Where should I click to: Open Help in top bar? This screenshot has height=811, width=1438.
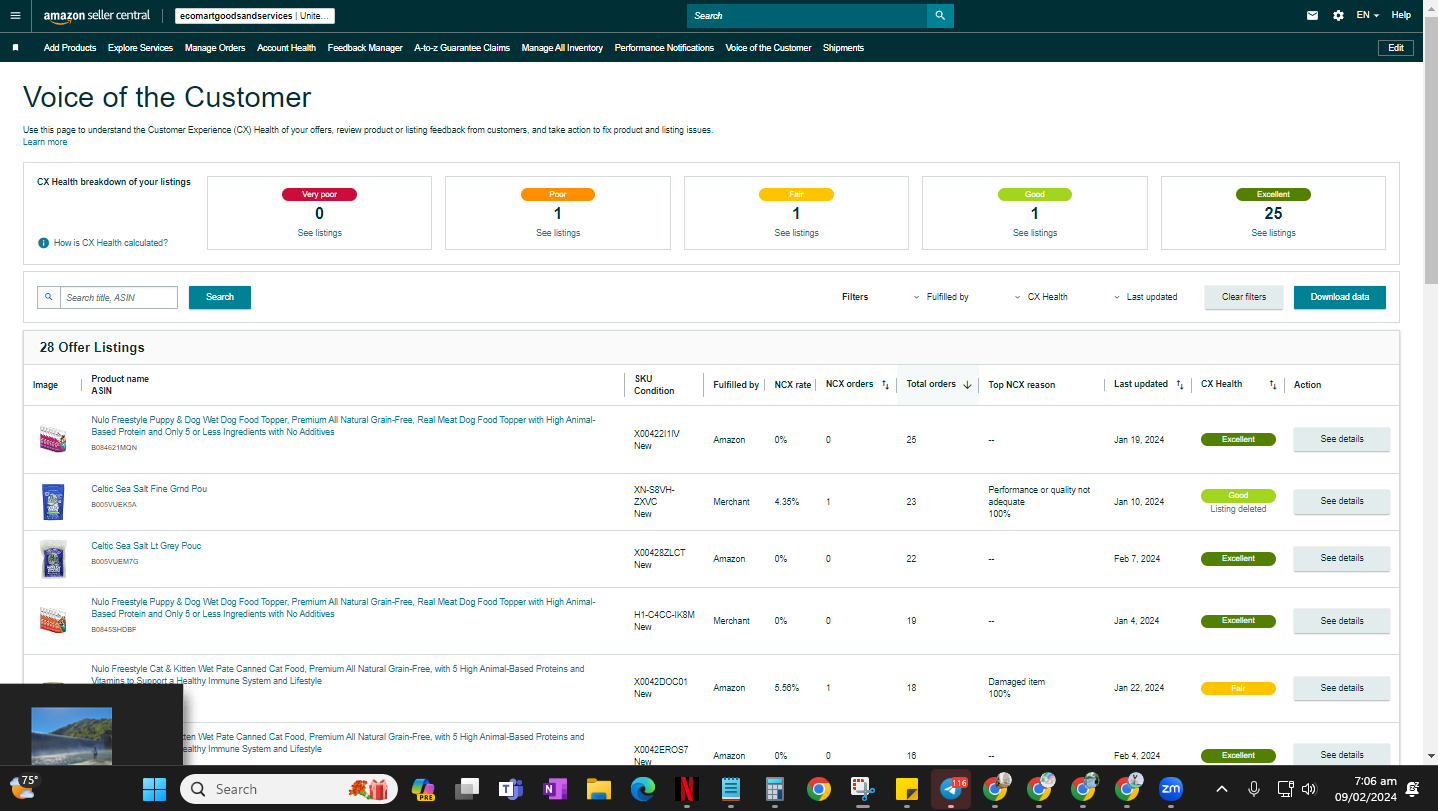click(1401, 16)
